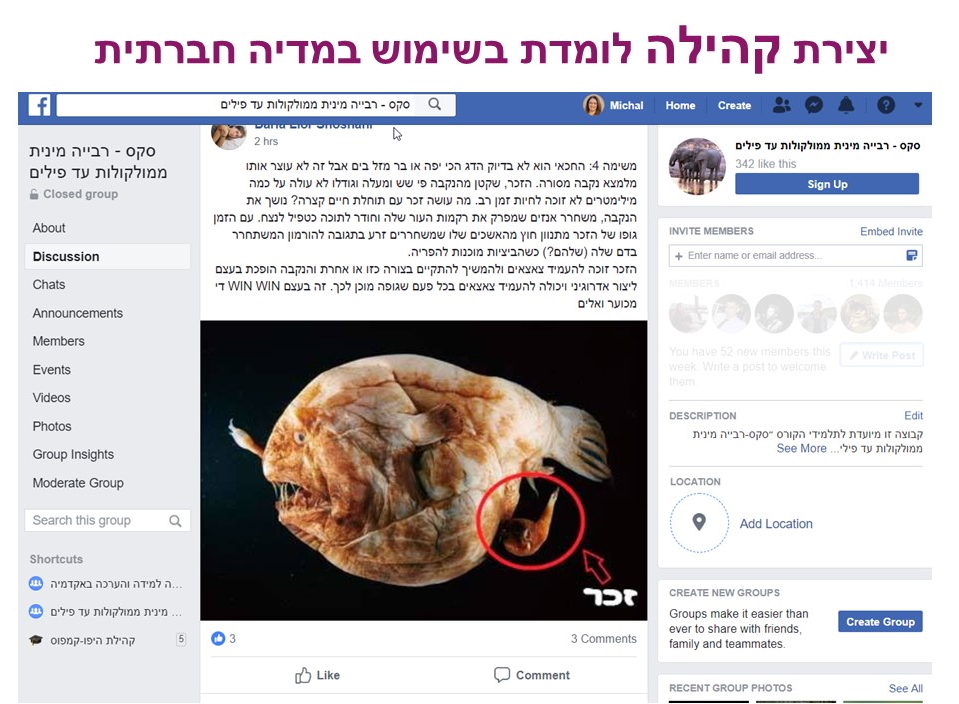
Task: Expand the account dropdown arrow
Action: point(918,105)
